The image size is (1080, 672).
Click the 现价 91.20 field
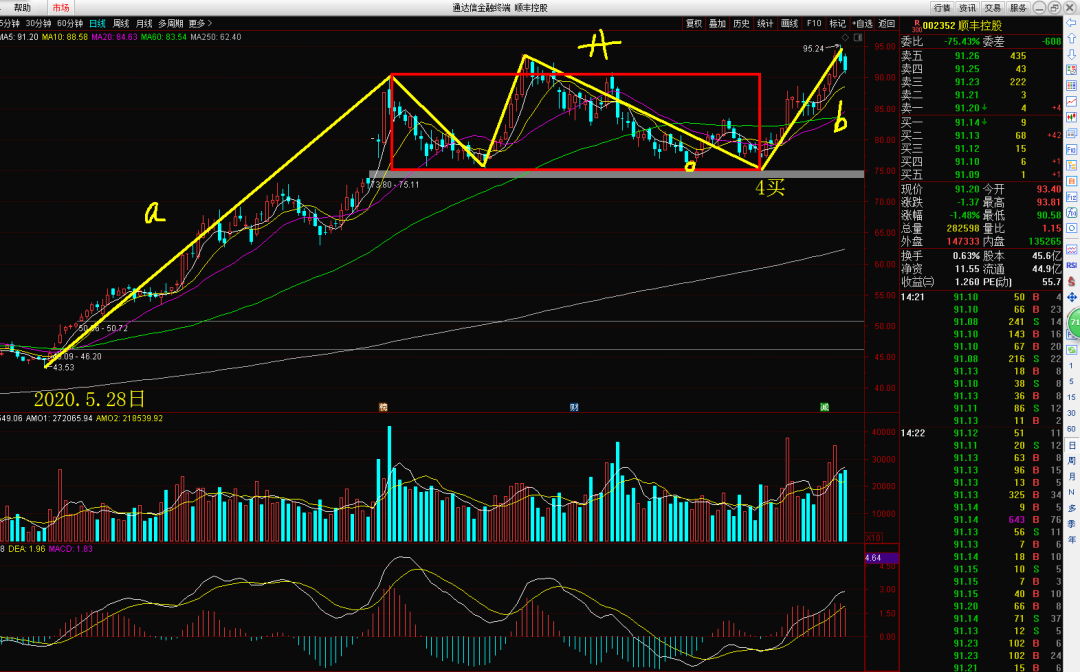coord(941,189)
